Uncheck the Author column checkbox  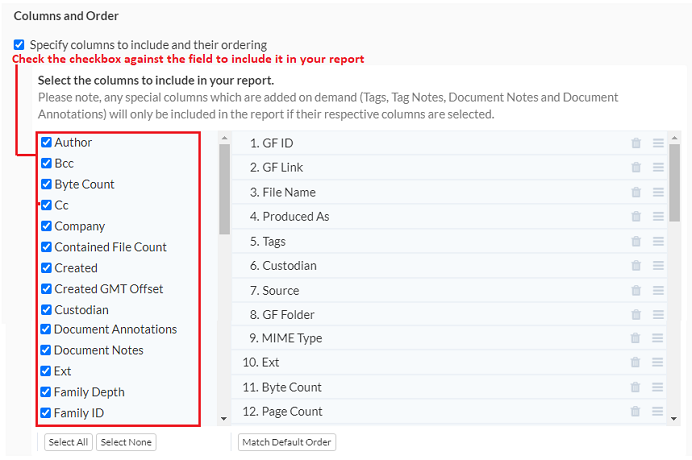coord(46,143)
